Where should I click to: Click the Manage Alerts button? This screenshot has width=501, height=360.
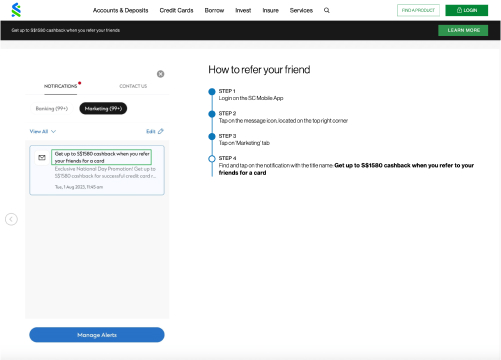(x=97, y=335)
